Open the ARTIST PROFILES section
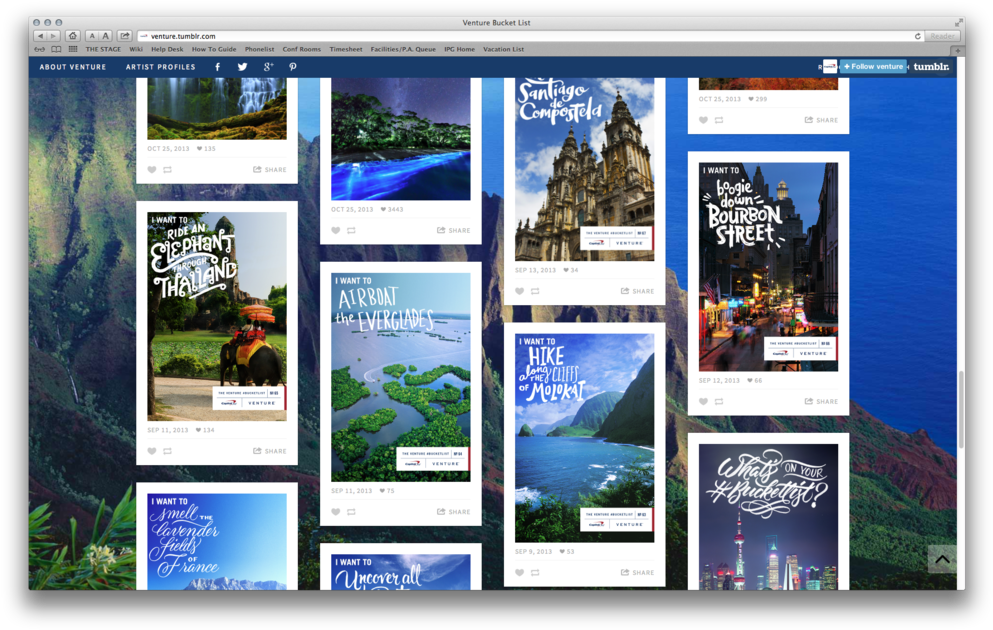 pos(160,66)
